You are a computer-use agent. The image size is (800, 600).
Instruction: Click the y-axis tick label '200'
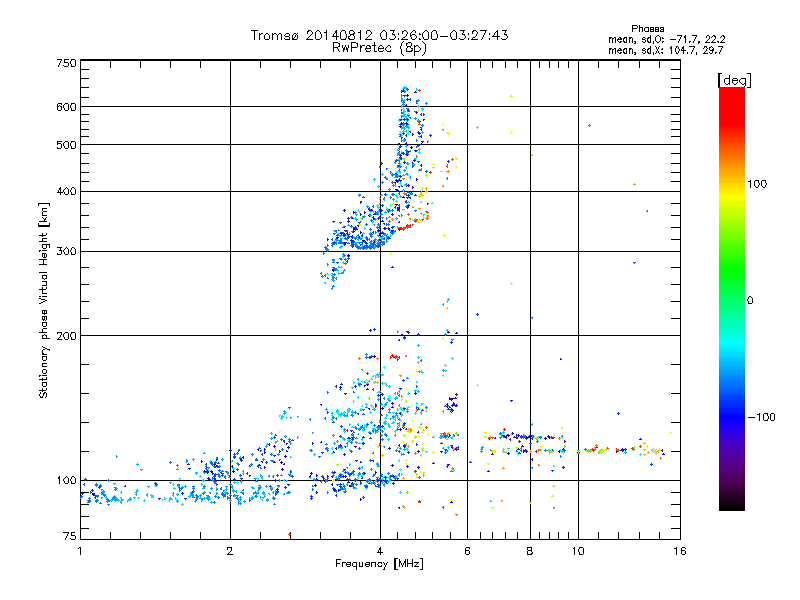pyautogui.click(x=66, y=336)
